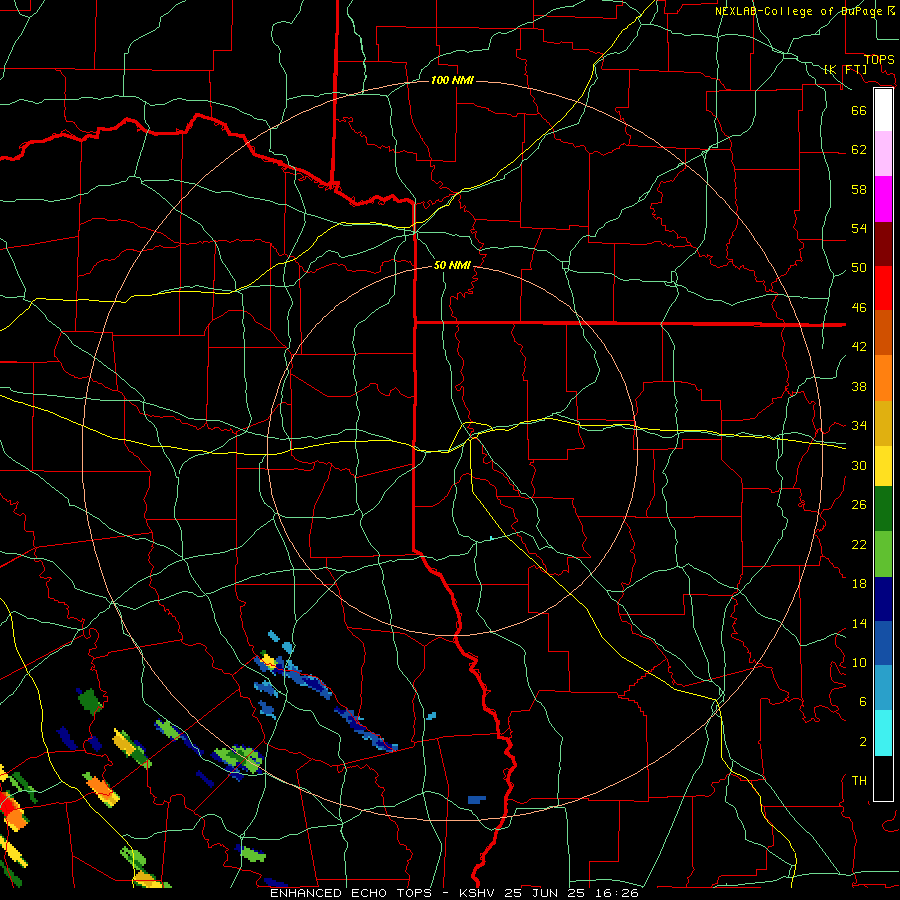Click the legend value 58
900x900 pixels.
859,189
